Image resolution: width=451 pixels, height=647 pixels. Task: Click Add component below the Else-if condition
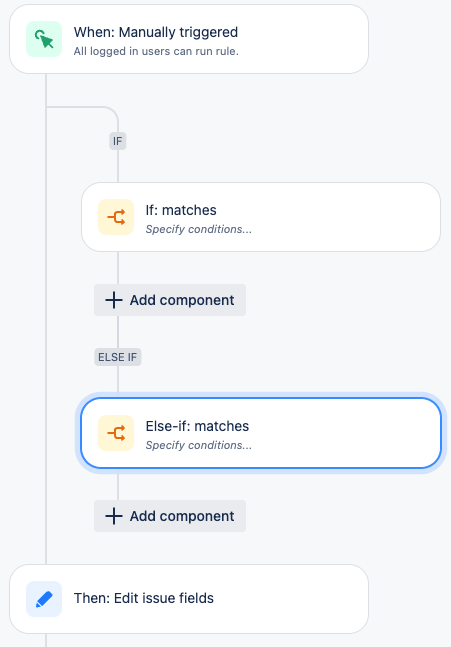tap(170, 516)
